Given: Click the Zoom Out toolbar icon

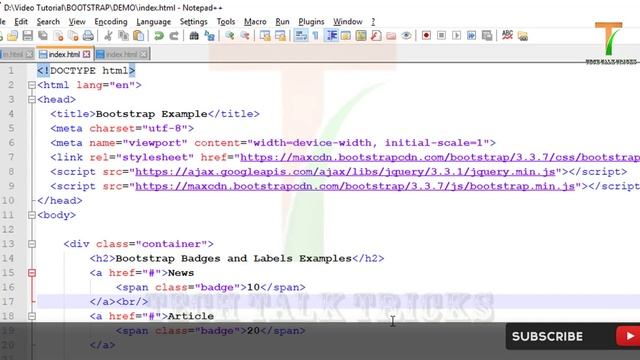Looking at the screenshot, I should (x=244, y=36).
